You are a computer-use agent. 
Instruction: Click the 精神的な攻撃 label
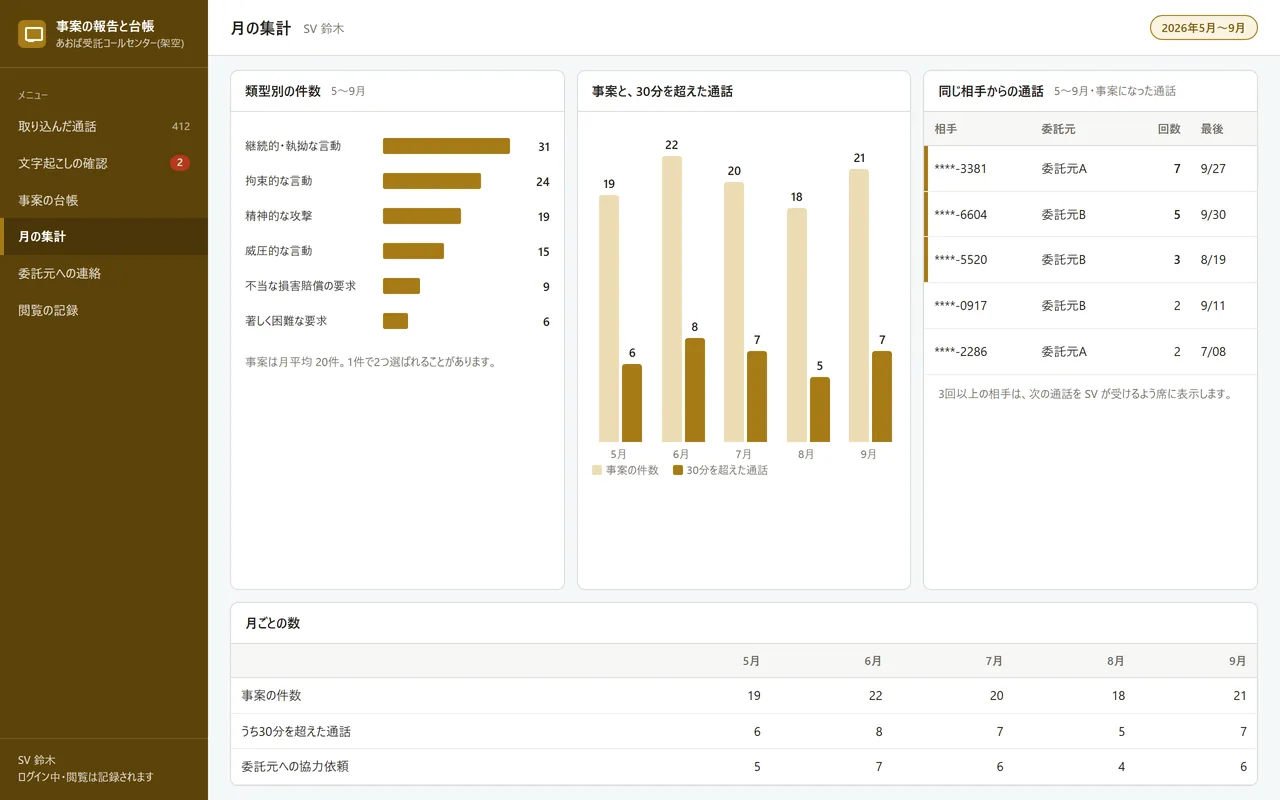pos(279,216)
